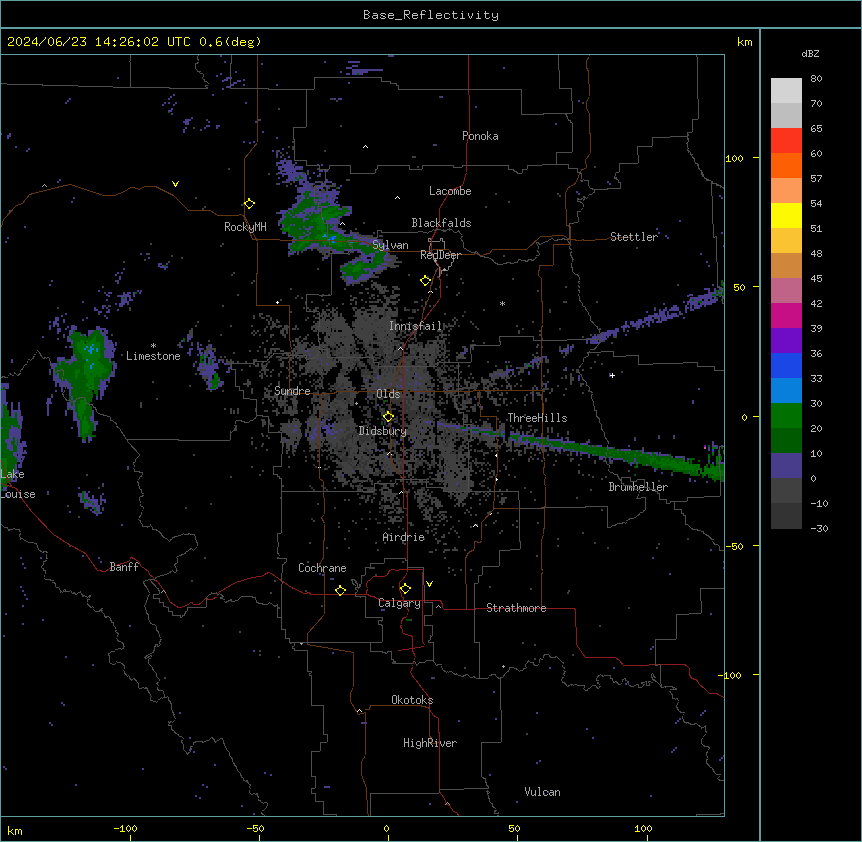
Task: Click the Lacombe city label
Action: point(450,191)
